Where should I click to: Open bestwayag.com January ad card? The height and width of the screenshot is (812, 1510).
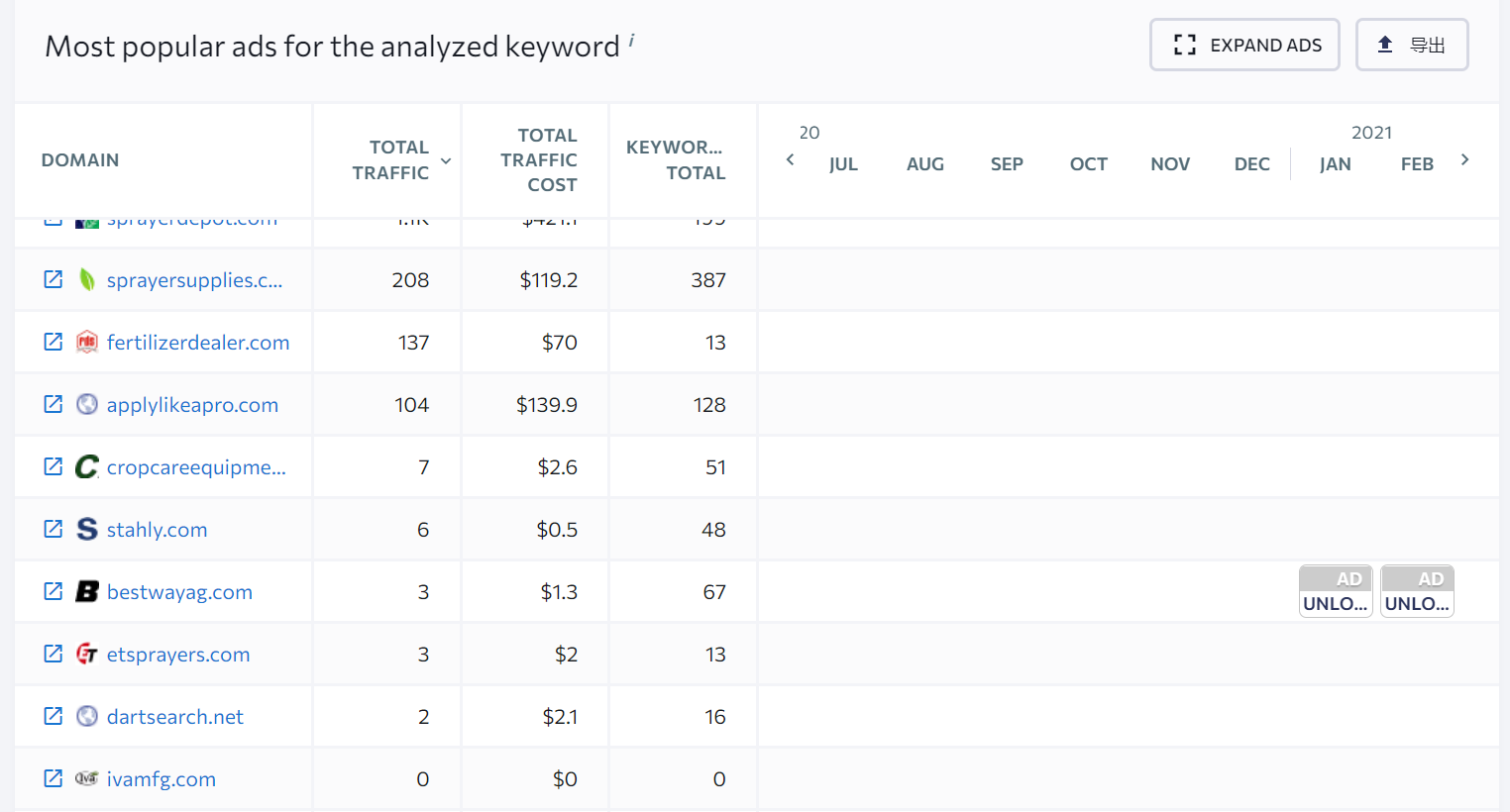[1336, 591]
